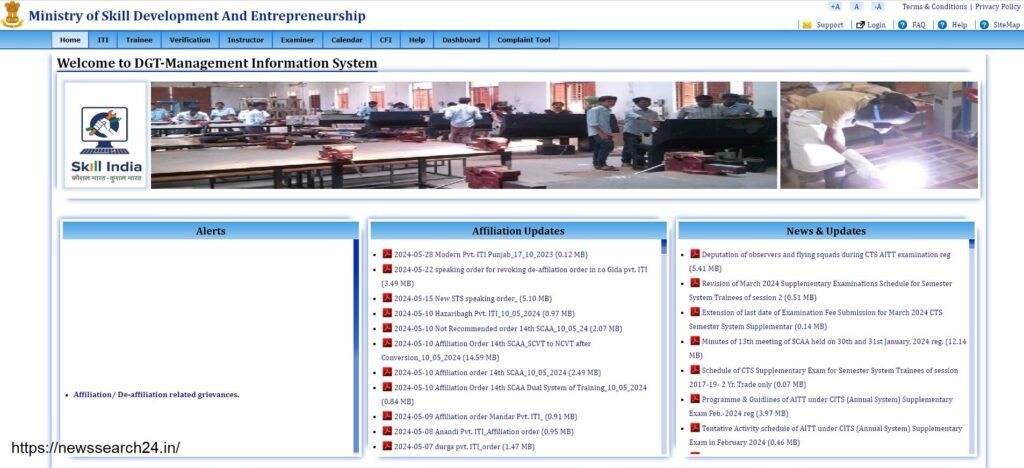Click the government emblem logo

(12, 14)
